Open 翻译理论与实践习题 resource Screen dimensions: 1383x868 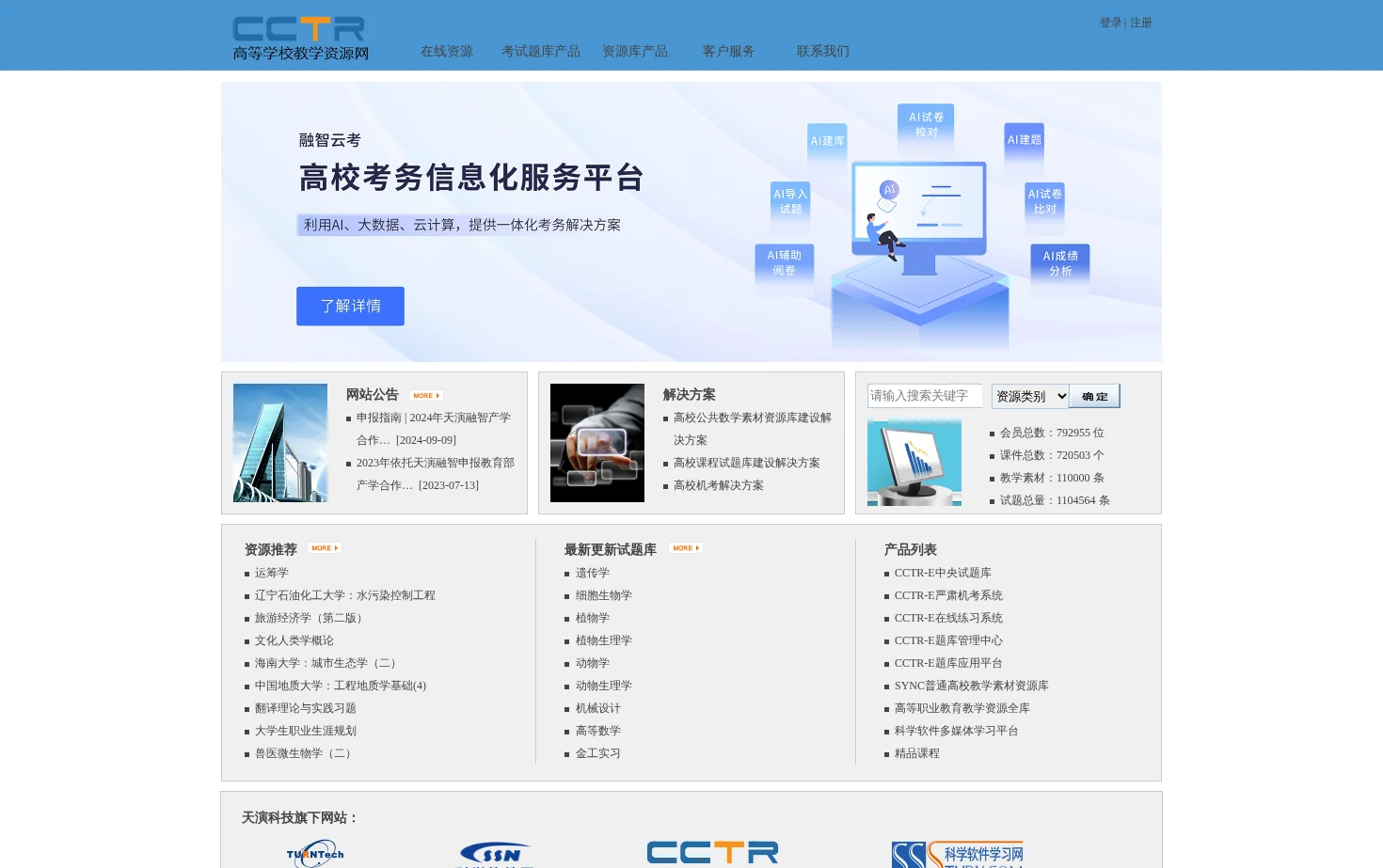[306, 708]
